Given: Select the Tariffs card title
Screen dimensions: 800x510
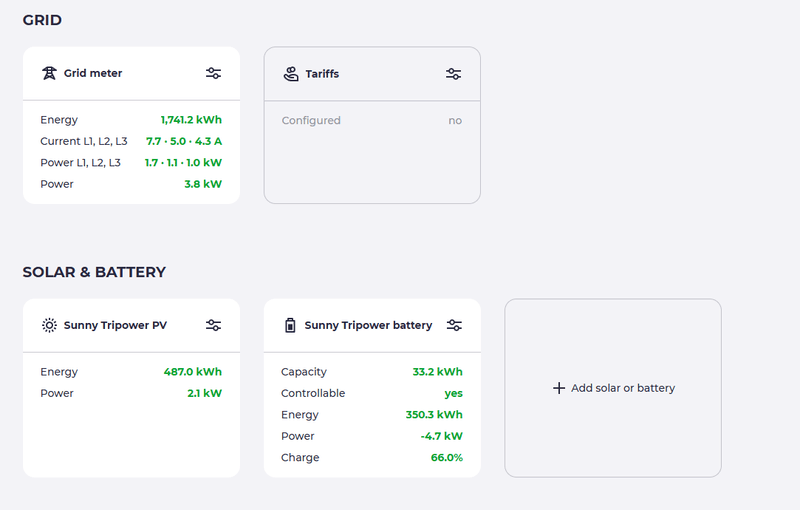Looking at the screenshot, I should point(322,73).
